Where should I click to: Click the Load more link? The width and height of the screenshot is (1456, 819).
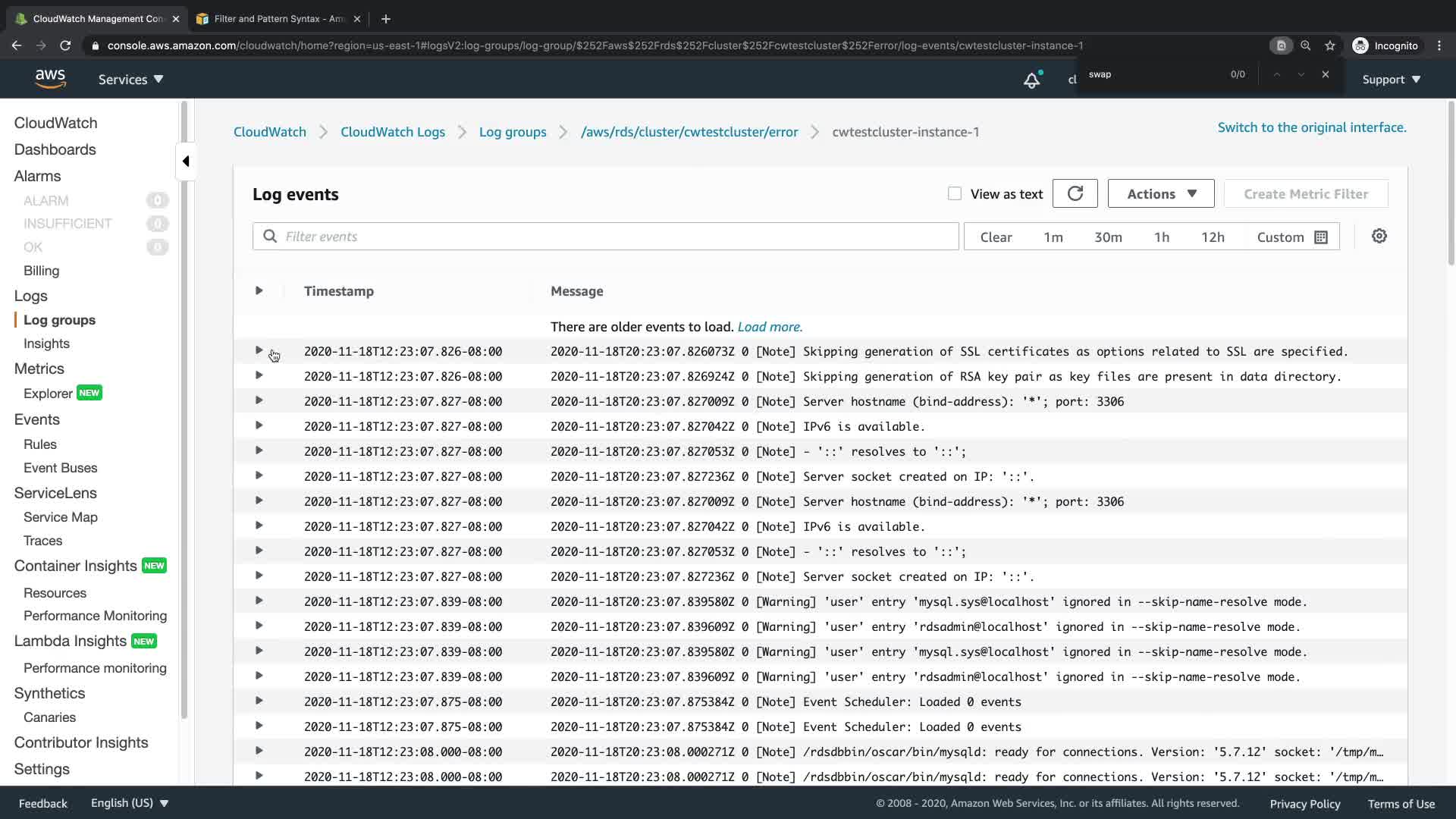pos(769,327)
